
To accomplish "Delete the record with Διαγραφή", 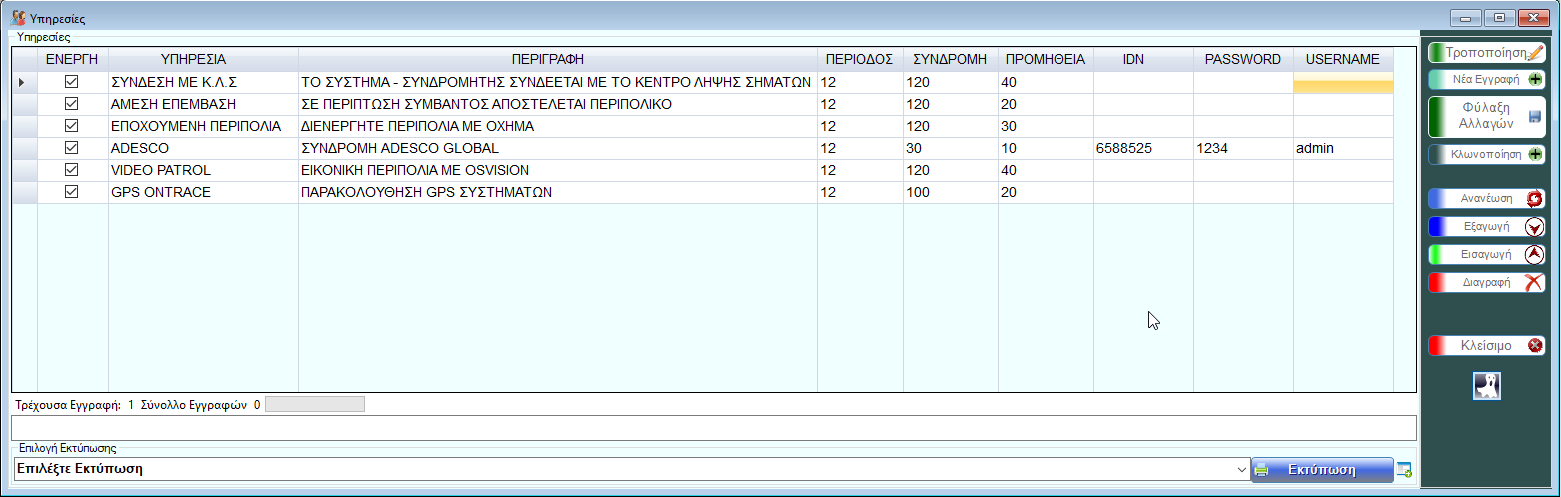I will click(1486, 283).
